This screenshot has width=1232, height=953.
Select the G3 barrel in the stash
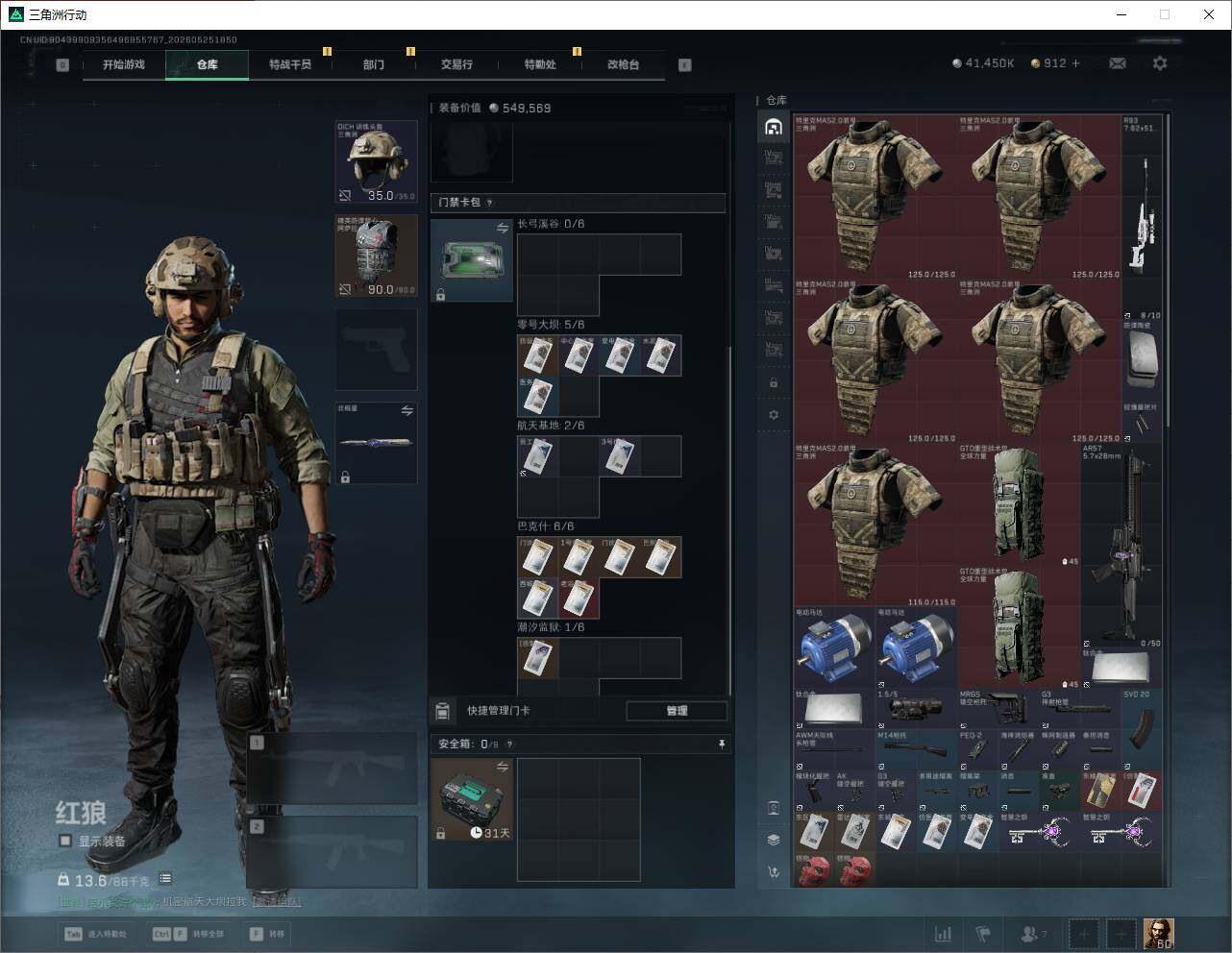[1080, 709]
